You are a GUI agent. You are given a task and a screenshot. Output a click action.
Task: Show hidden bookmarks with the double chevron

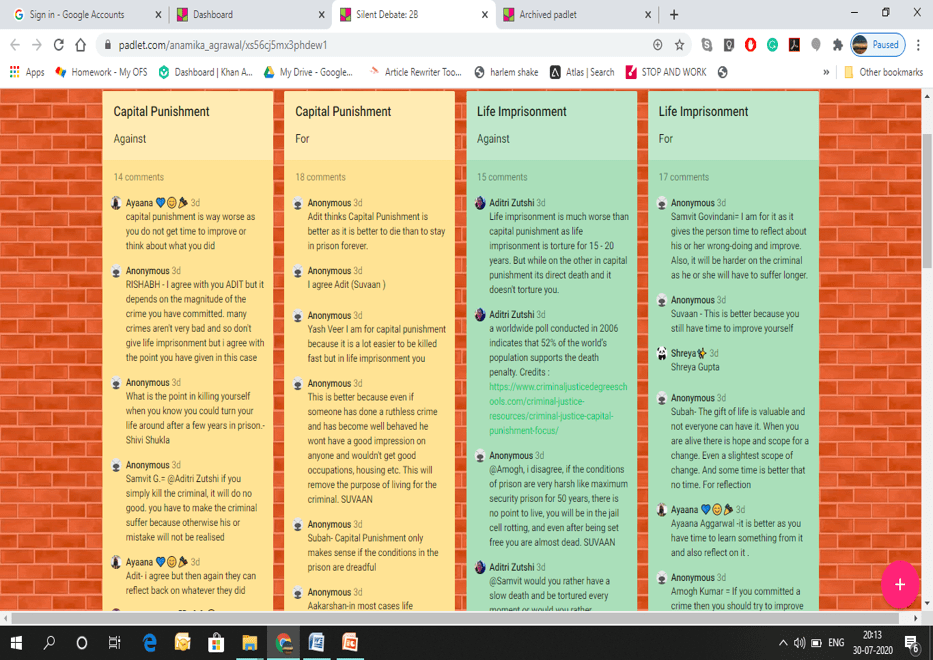826,72
